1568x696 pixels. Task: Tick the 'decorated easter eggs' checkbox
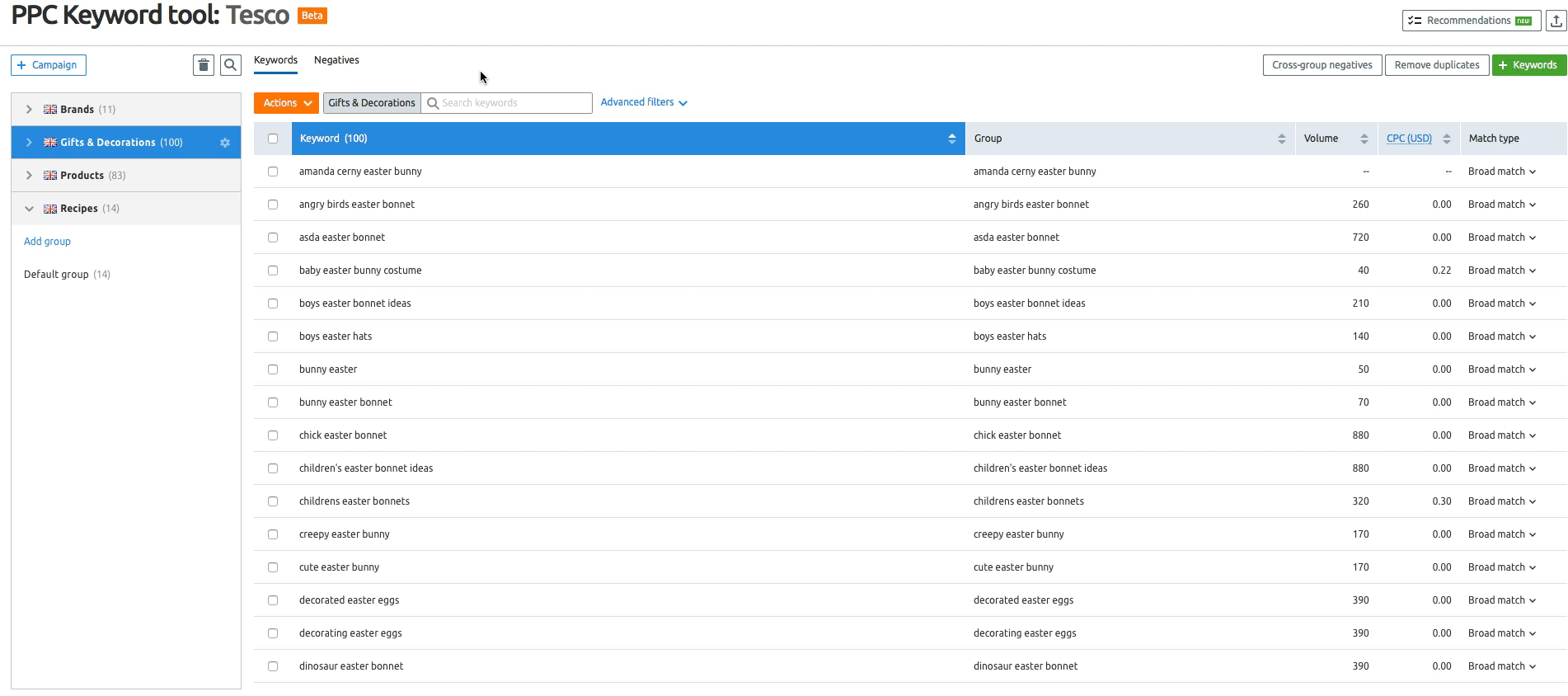pos(273,600)
